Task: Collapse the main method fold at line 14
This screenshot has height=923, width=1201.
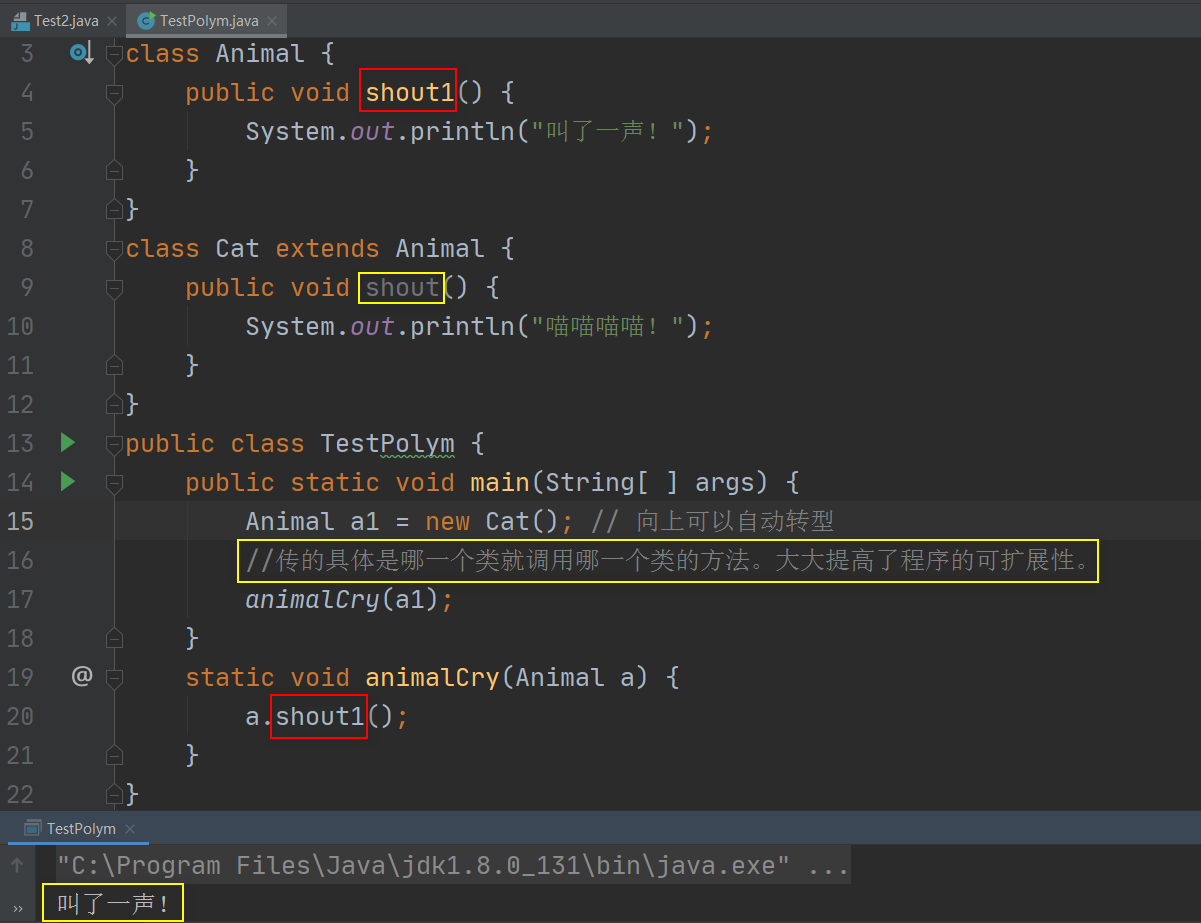Action: (114, 482)
